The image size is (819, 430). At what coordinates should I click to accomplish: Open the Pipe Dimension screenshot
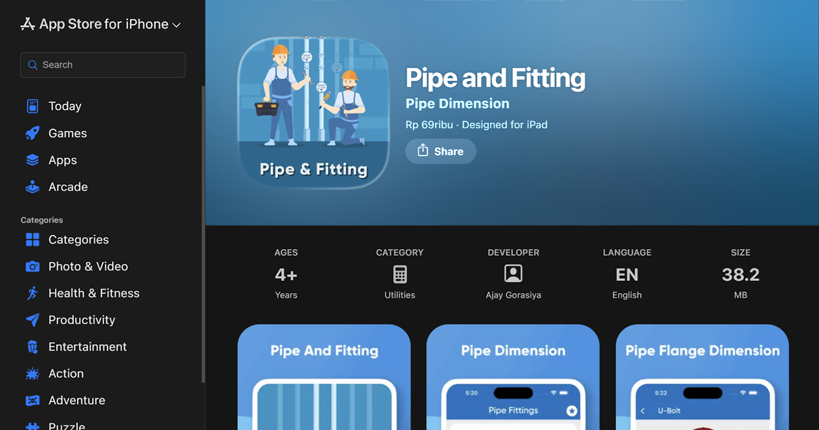[513, 377]
